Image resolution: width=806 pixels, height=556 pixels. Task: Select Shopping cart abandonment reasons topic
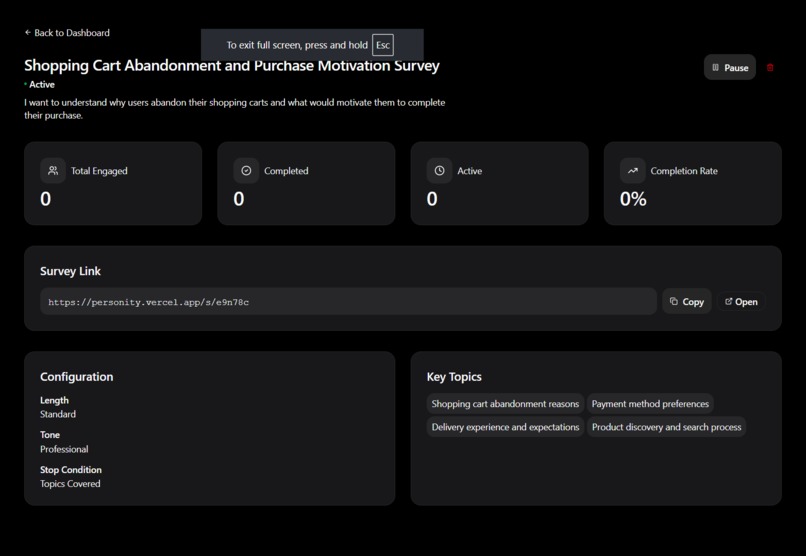505,404
